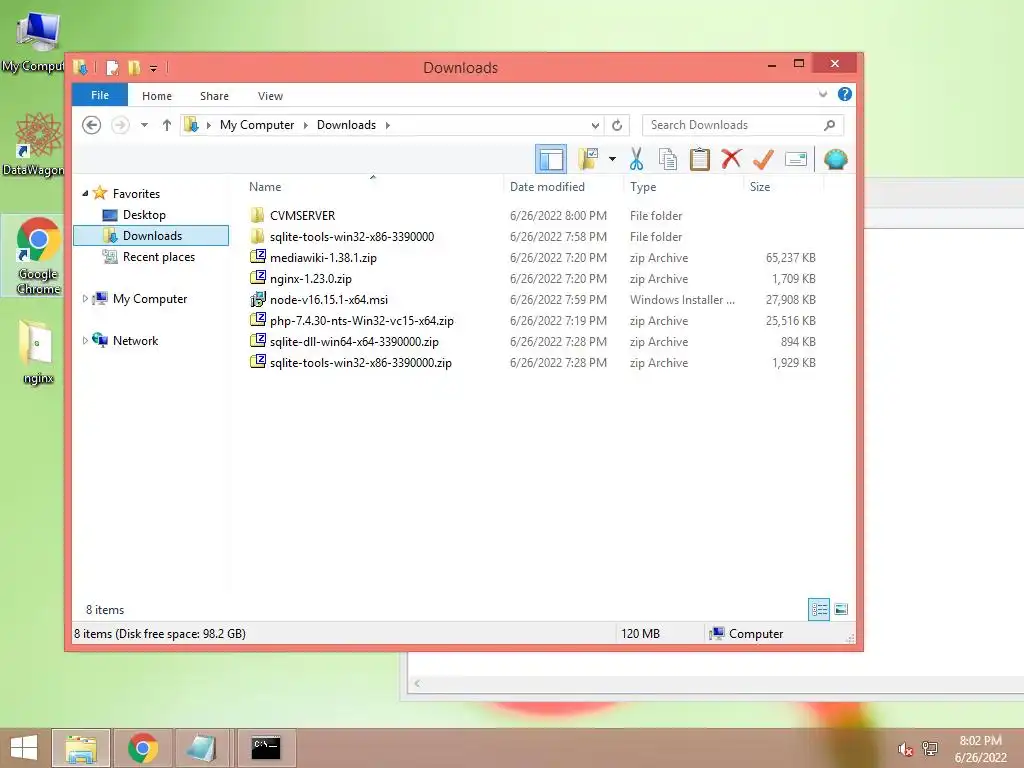Select Network in the navigation pane
Image resolution: width=1024 pixels, height=768 pixels.
[135, 340]
